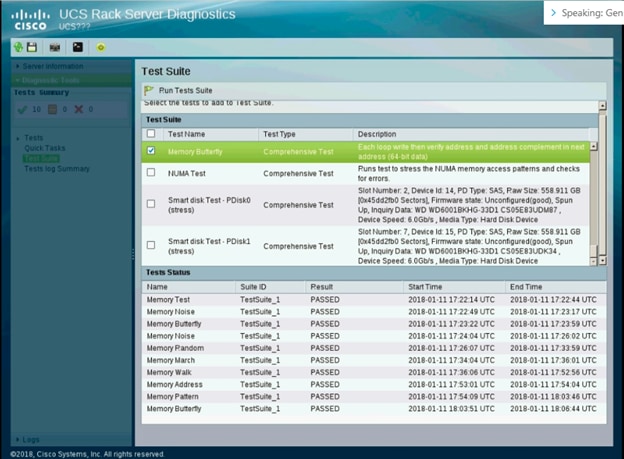Select Test Suite in the sidebar
Screen dimensions: 624x459
coord(41,158)
